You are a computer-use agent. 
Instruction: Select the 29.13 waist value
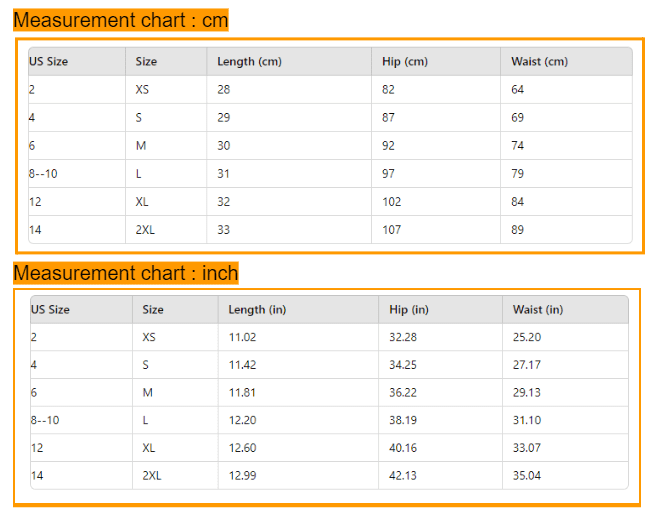[527, 393]
